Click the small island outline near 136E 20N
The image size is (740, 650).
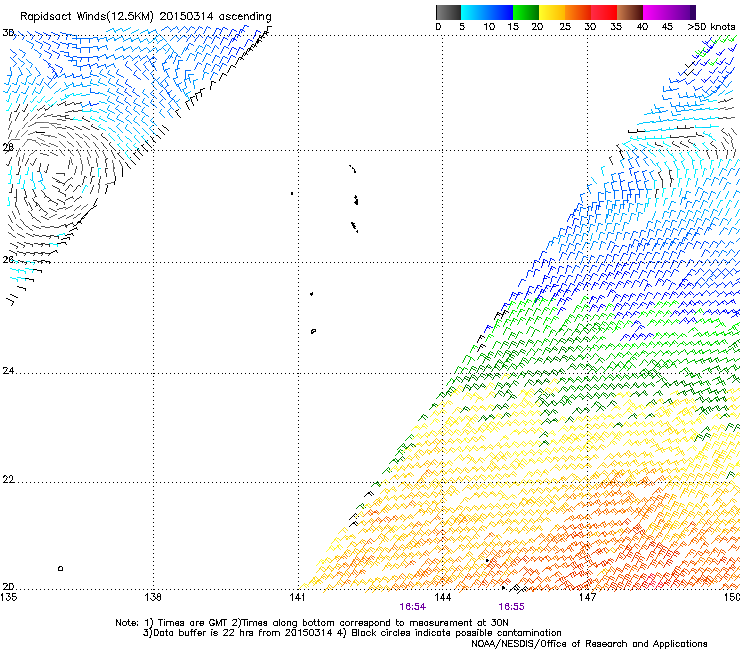tap(60, 568)
